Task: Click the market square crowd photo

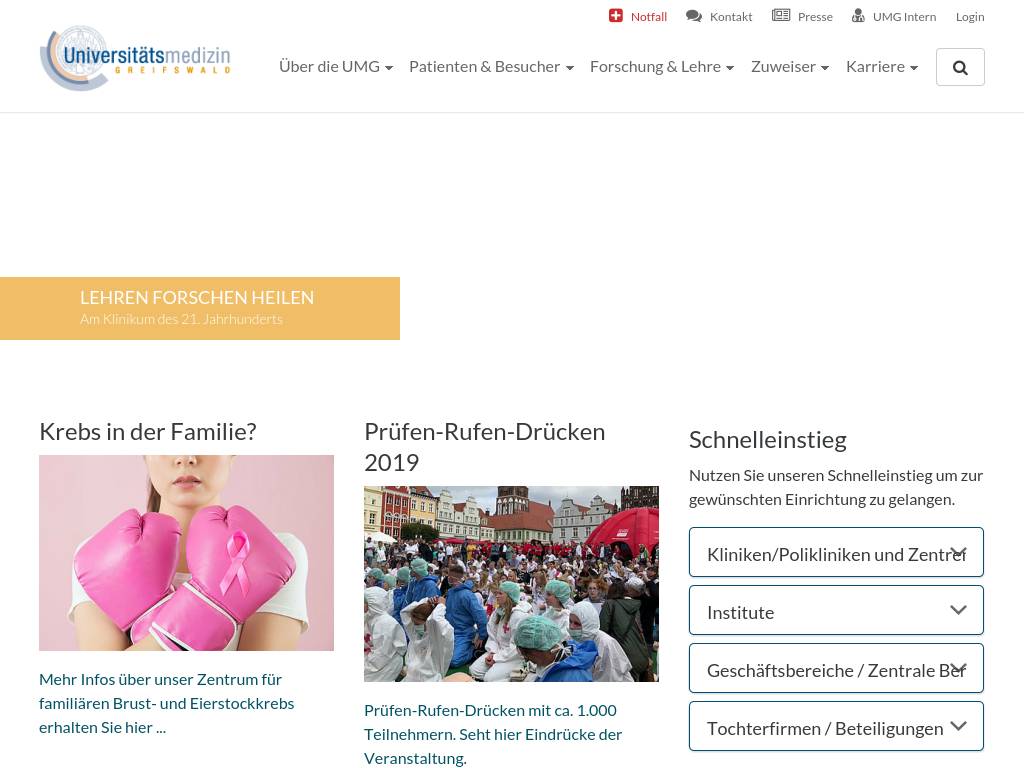Action: tap(511, 584)
